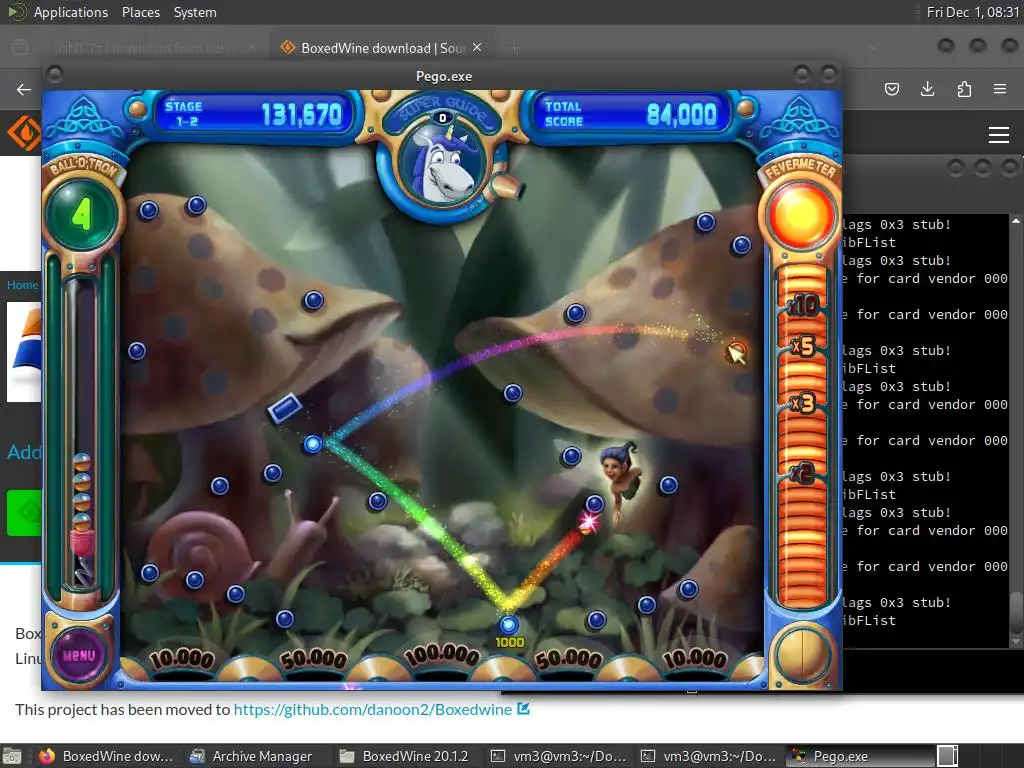The image size is (1024, 768).
Task: Close the BoxedWine download browser tab
Action: coord(477,47)
